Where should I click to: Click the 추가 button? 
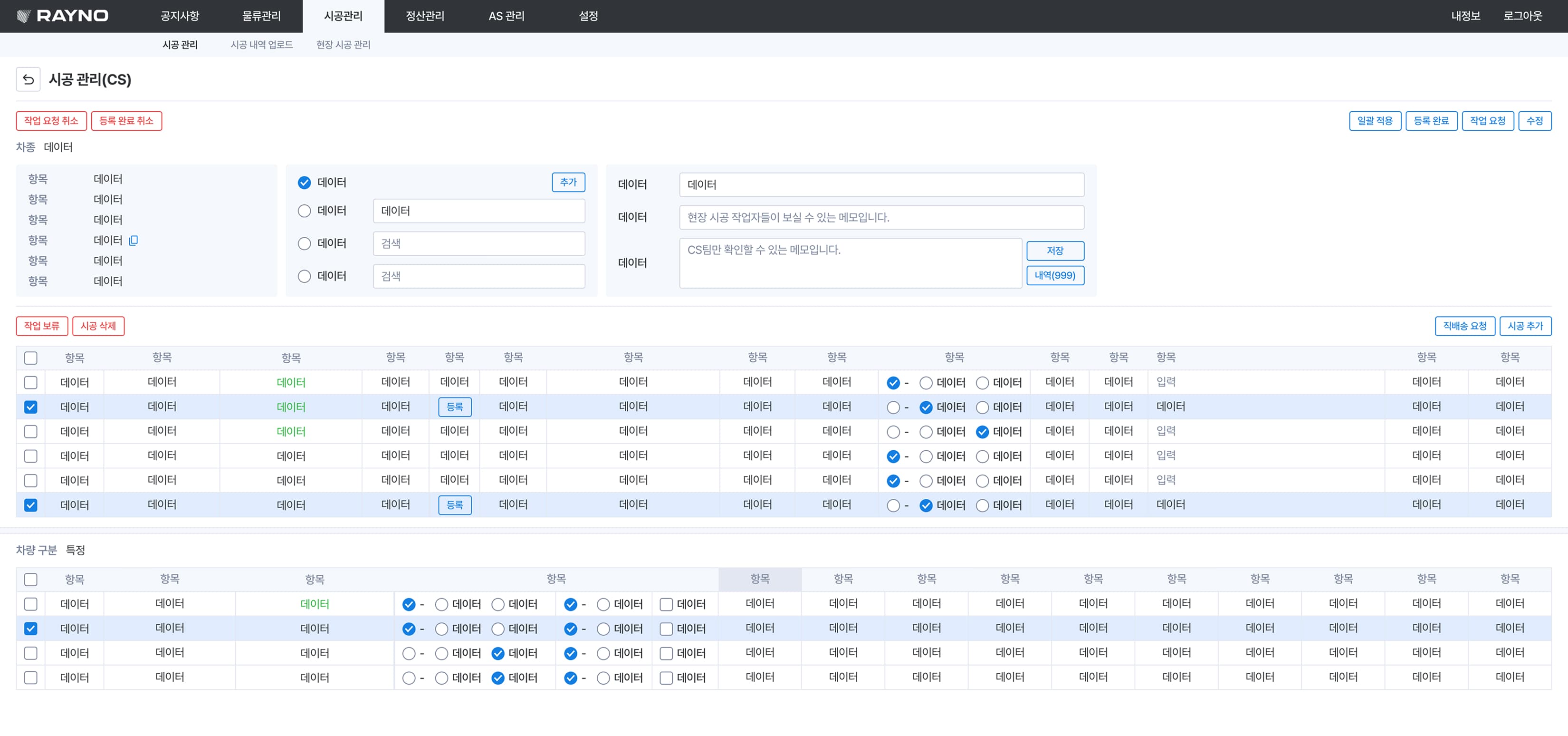click(569, 182)
